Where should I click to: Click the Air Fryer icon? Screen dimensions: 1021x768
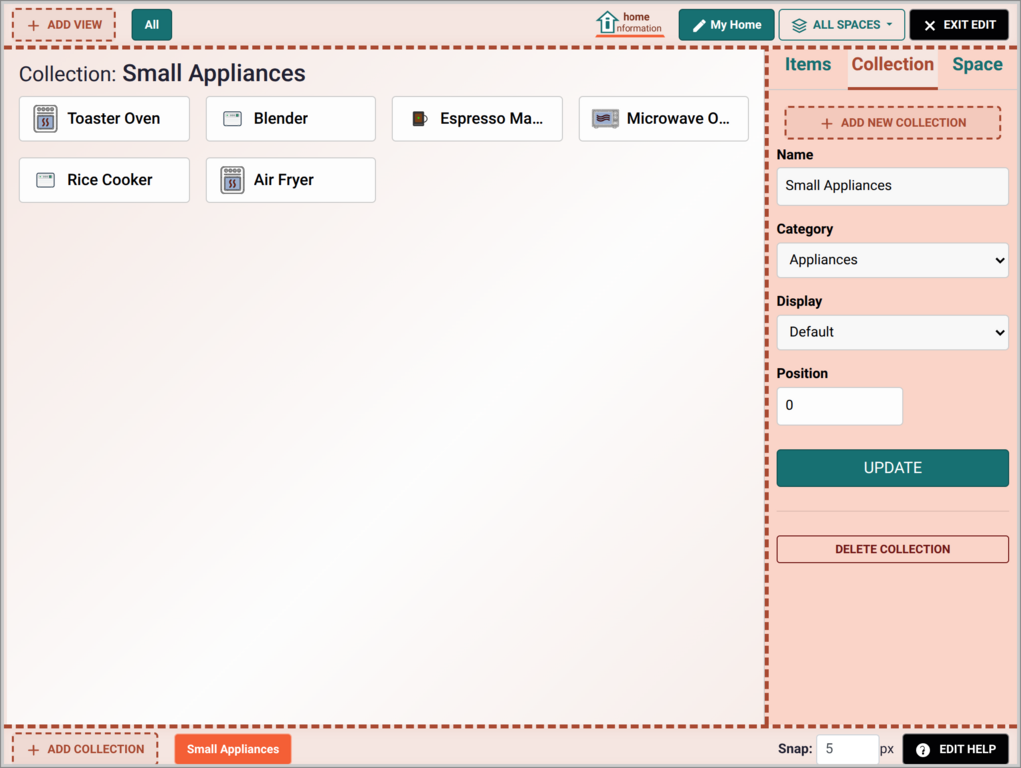232,180
